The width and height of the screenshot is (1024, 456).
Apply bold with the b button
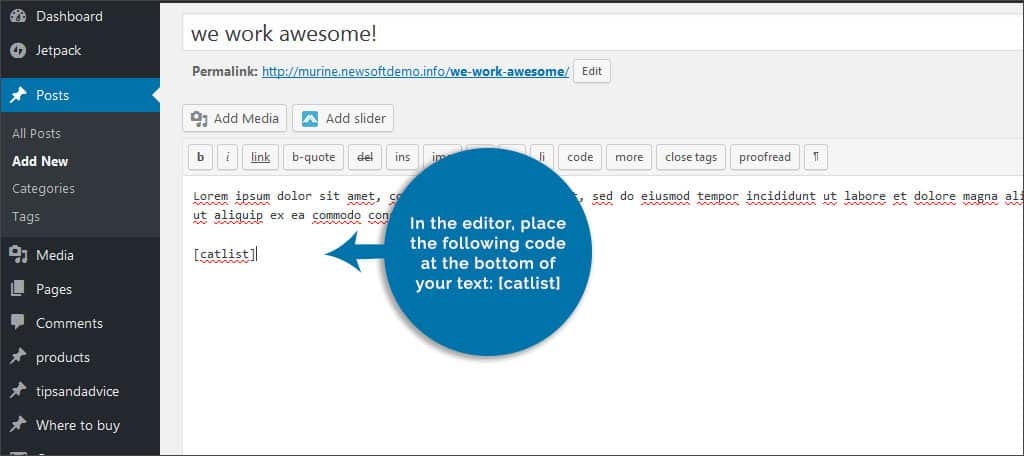click(200, 157)
